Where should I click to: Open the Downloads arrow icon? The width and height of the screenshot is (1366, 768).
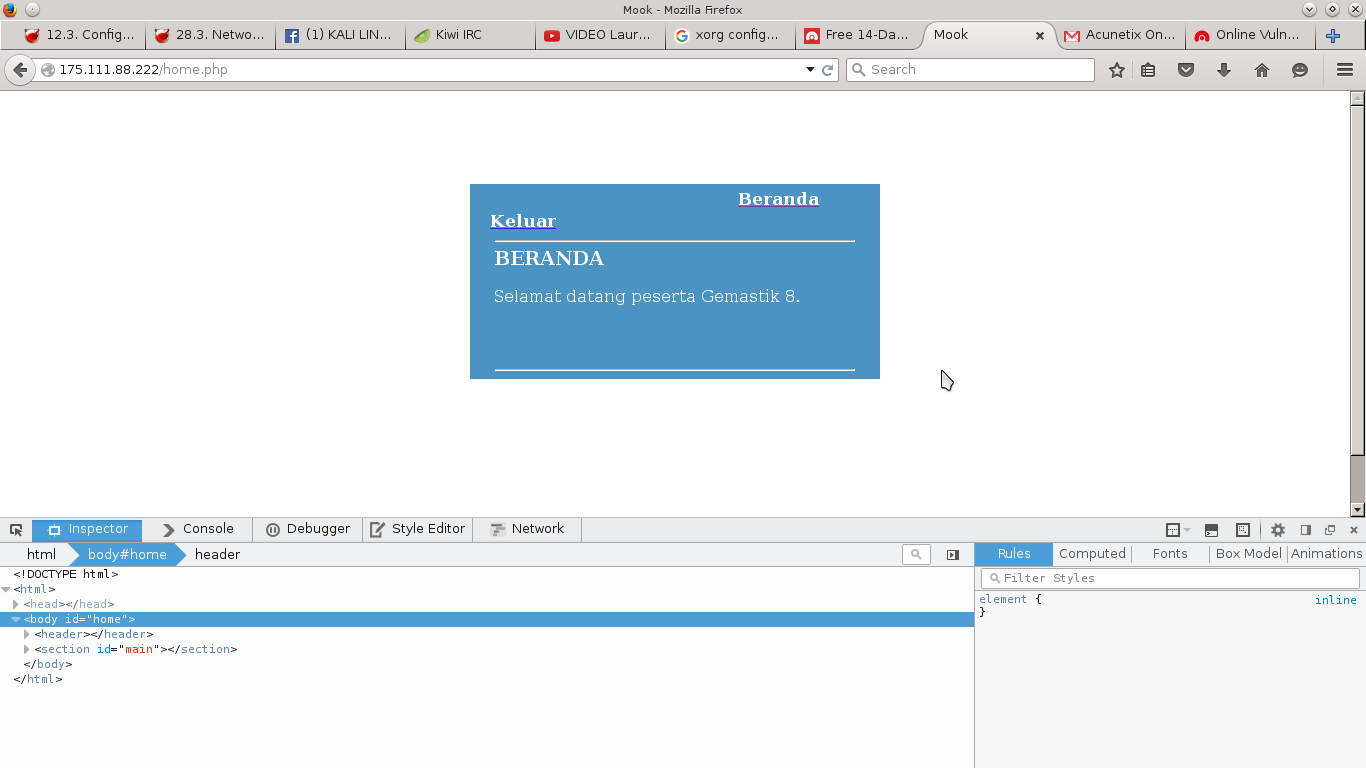click(x=1224, y=70)
